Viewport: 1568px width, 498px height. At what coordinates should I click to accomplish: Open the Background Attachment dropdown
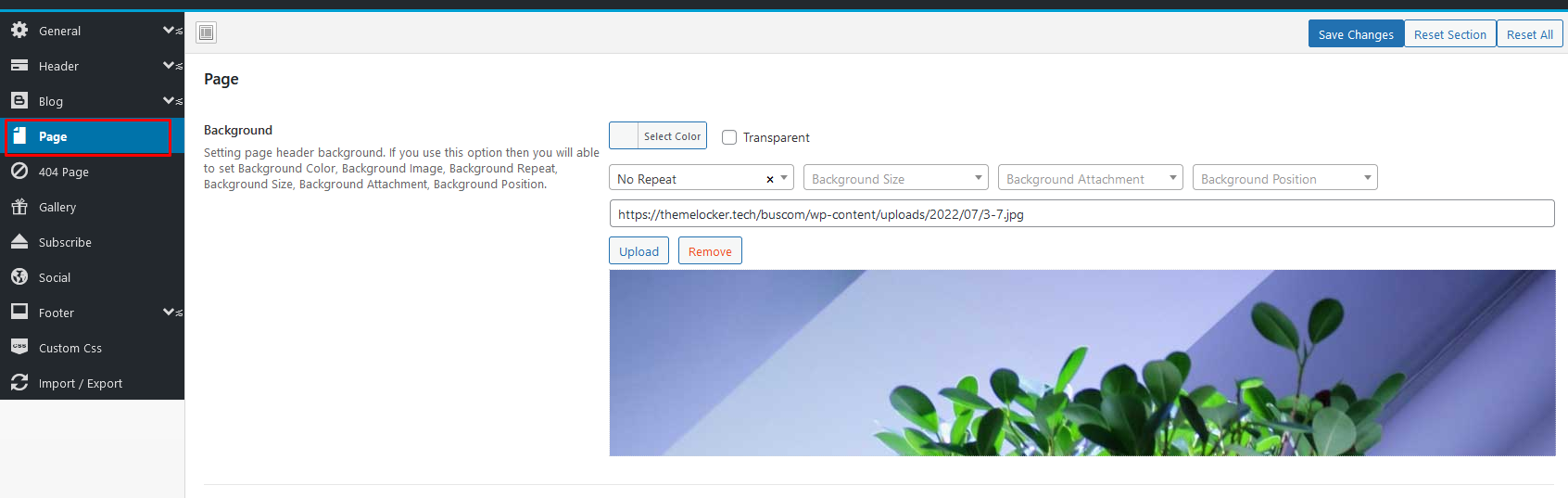(1090, 178)
